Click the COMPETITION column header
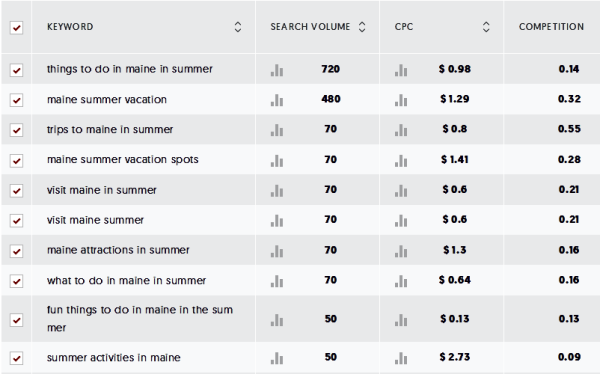 (x=551, y=27)
